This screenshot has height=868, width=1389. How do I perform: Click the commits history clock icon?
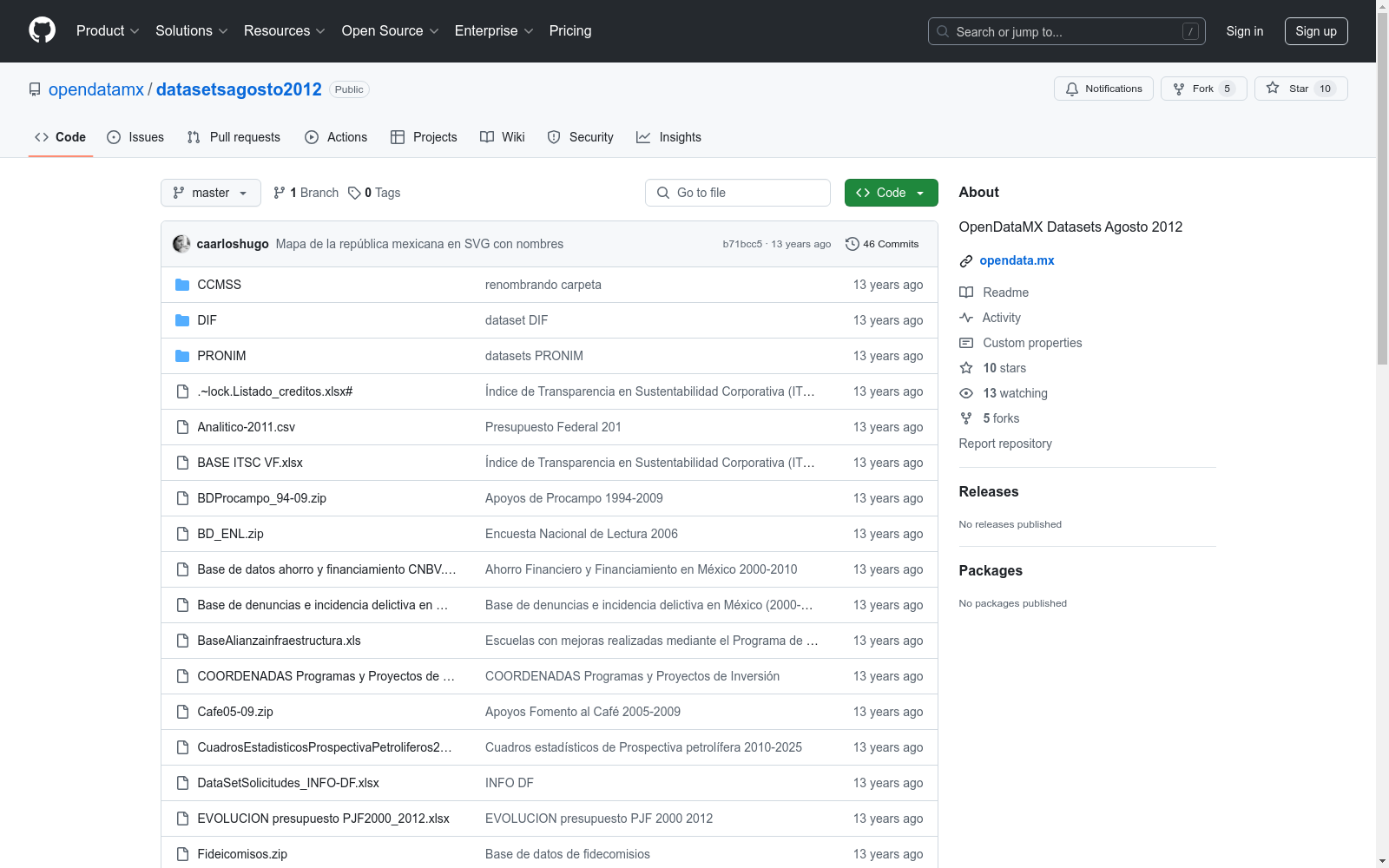(x=852, y=244)
